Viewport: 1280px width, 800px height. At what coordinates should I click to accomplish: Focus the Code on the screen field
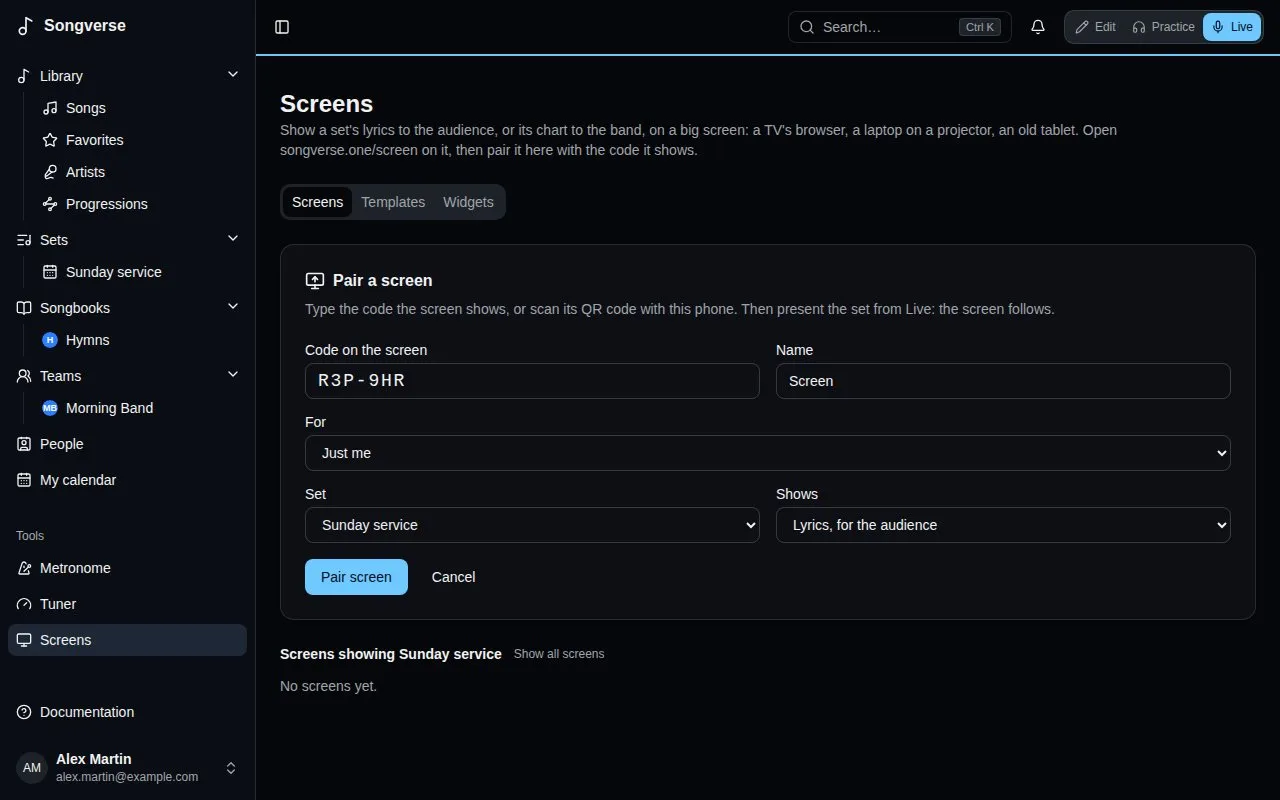tap(532, 381)
